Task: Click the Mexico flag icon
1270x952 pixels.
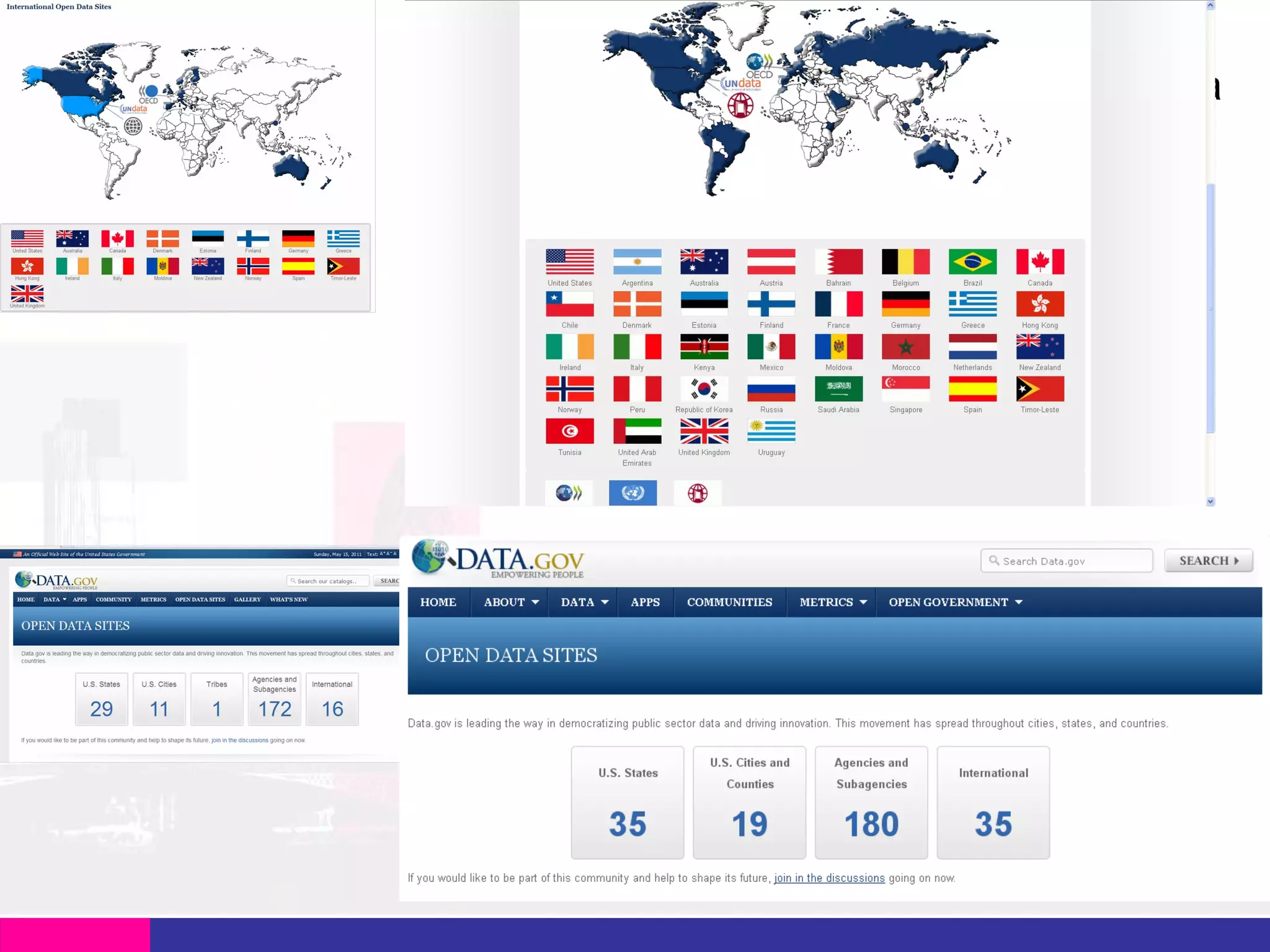Action: pos(771,346)
